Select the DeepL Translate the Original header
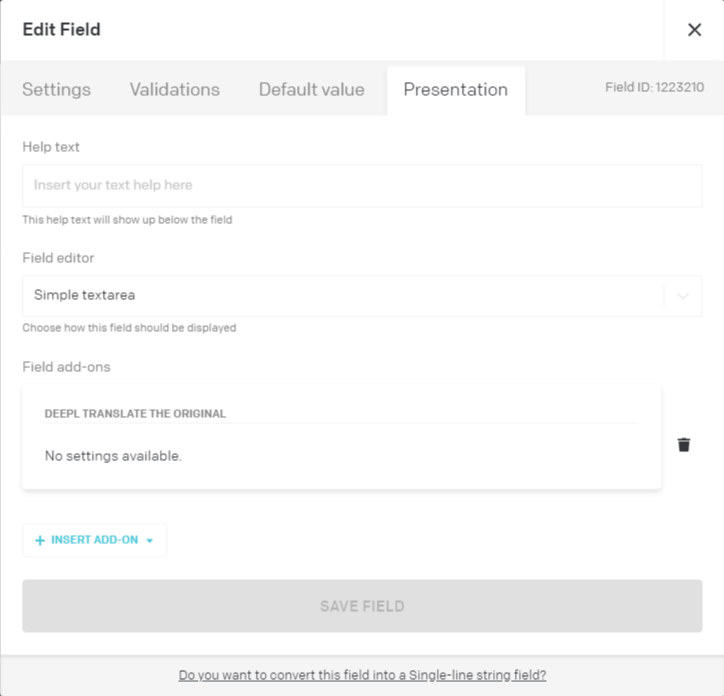The width and height of the screenshot is (724, 696). 135,413
